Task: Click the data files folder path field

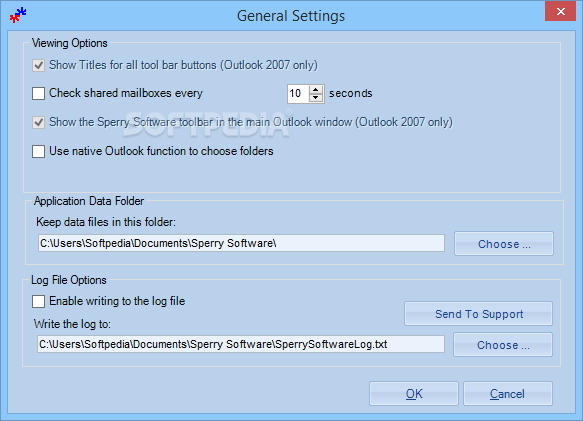Action: click(x=241, y=243)
